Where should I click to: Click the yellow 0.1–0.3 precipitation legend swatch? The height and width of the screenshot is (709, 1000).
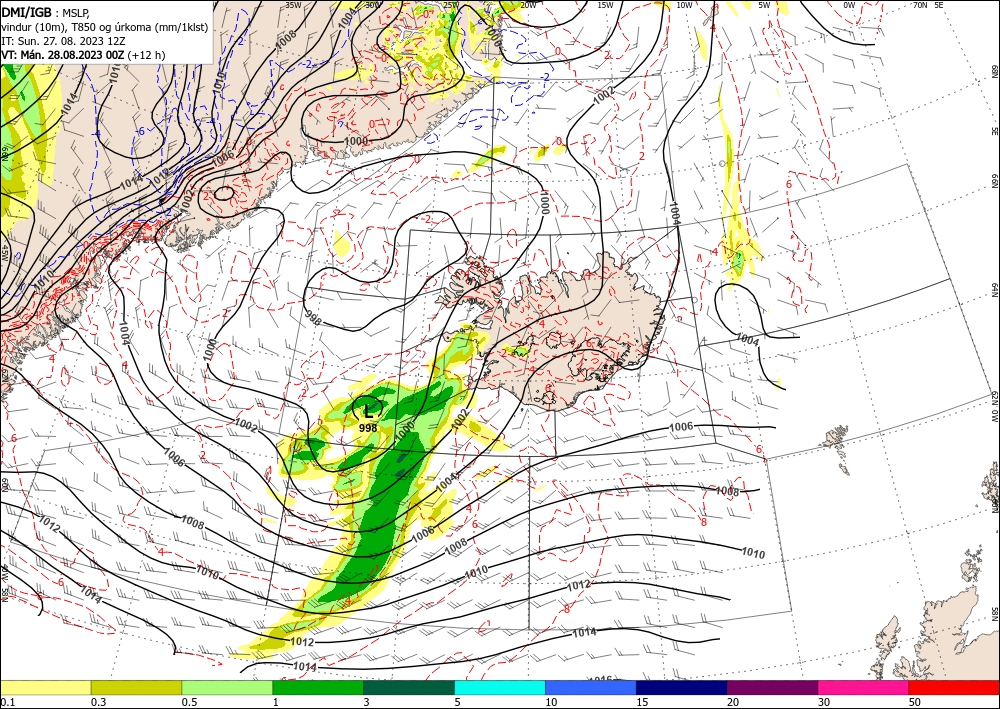pyautogui.click(x=45, y=688)
